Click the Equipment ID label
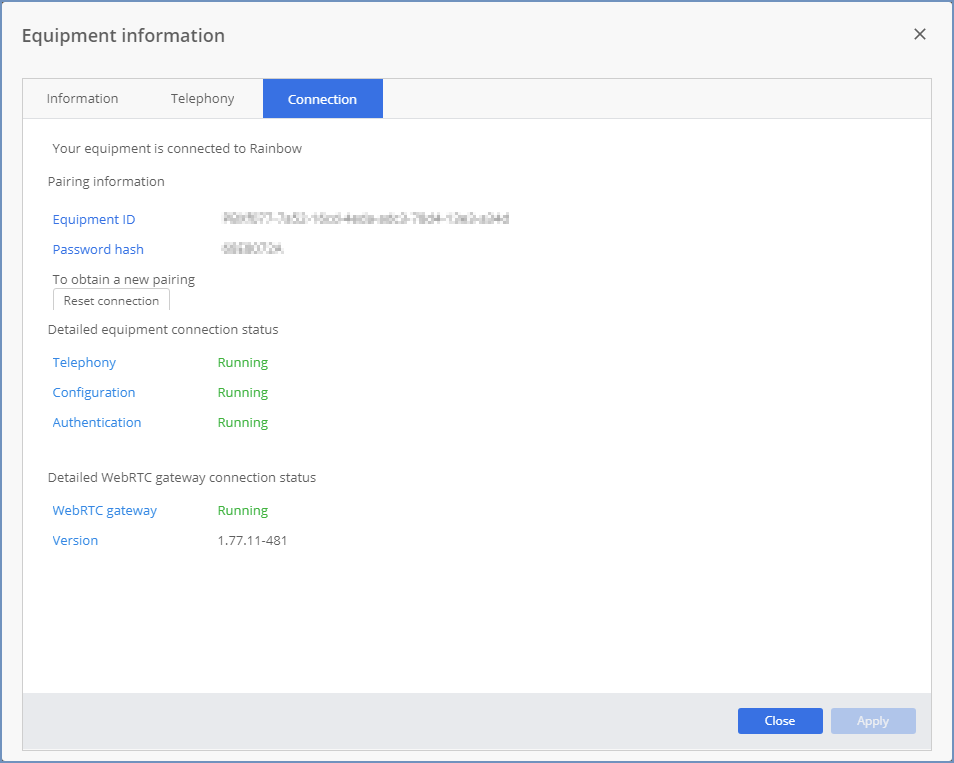The image size is (954, 763). 94,219
